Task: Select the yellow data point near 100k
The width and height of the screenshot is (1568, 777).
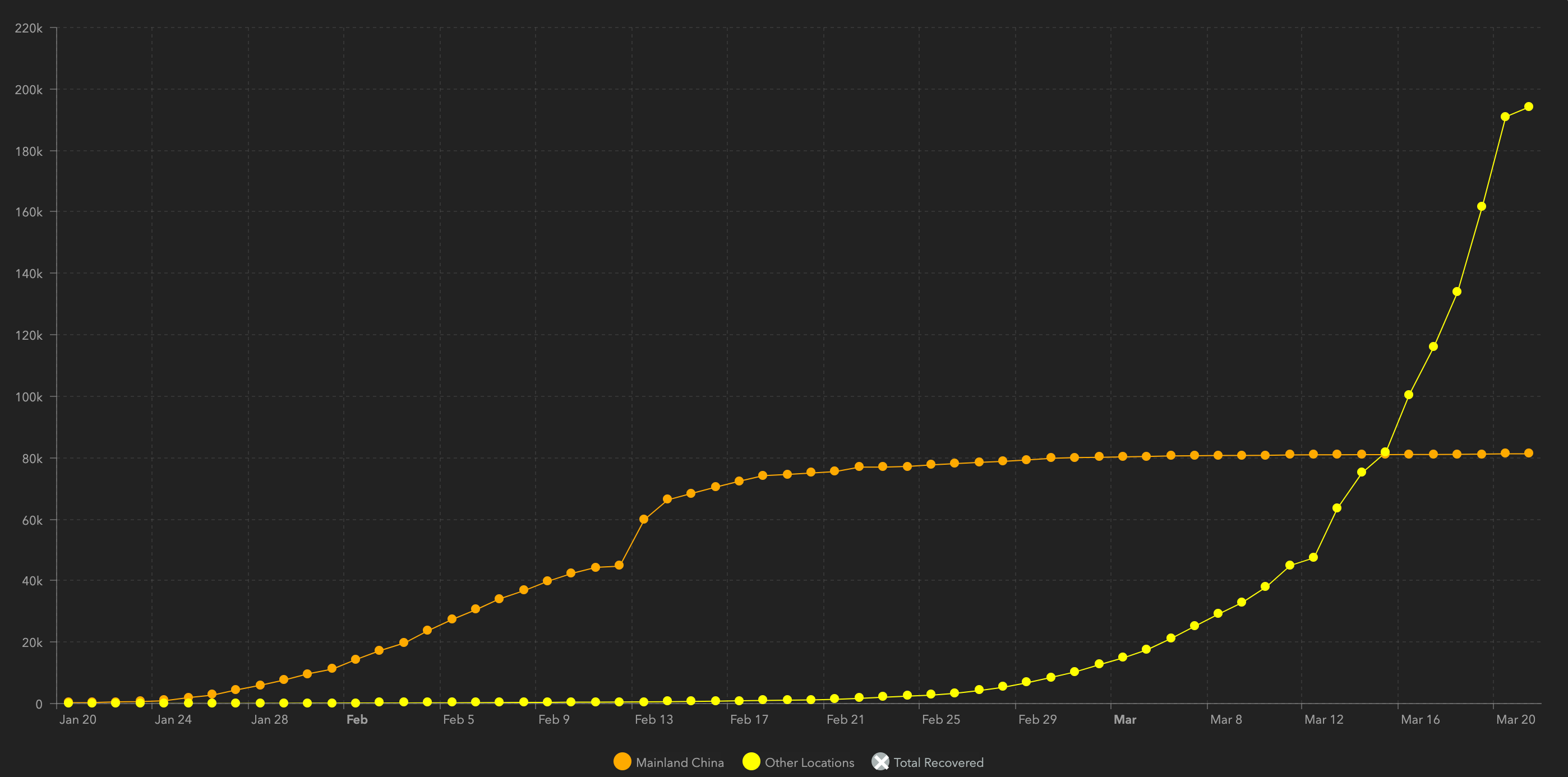Action: click(x=1409, y=394)
